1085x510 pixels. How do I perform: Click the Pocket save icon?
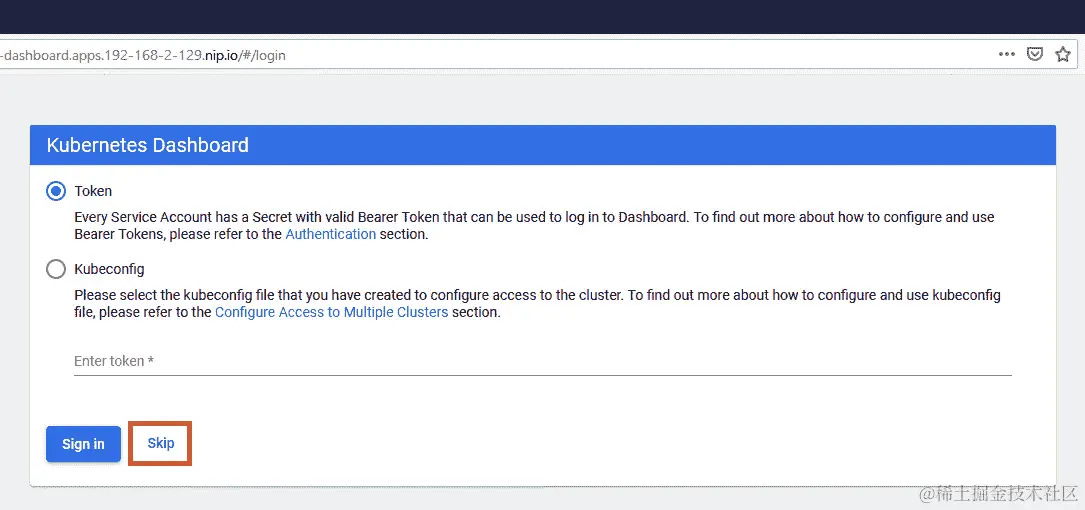click(1034, 55)
